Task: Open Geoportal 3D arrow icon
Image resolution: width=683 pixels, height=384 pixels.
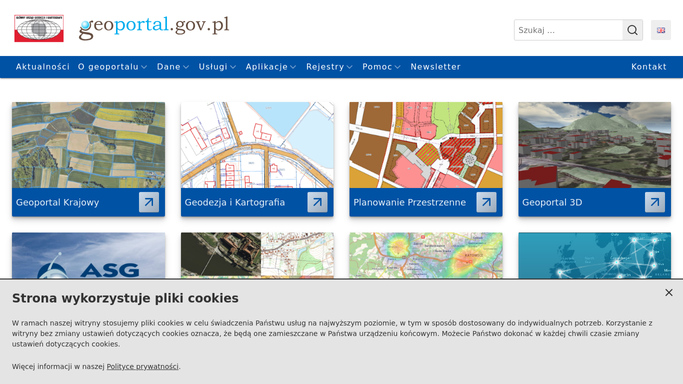Action: point(655,202)
